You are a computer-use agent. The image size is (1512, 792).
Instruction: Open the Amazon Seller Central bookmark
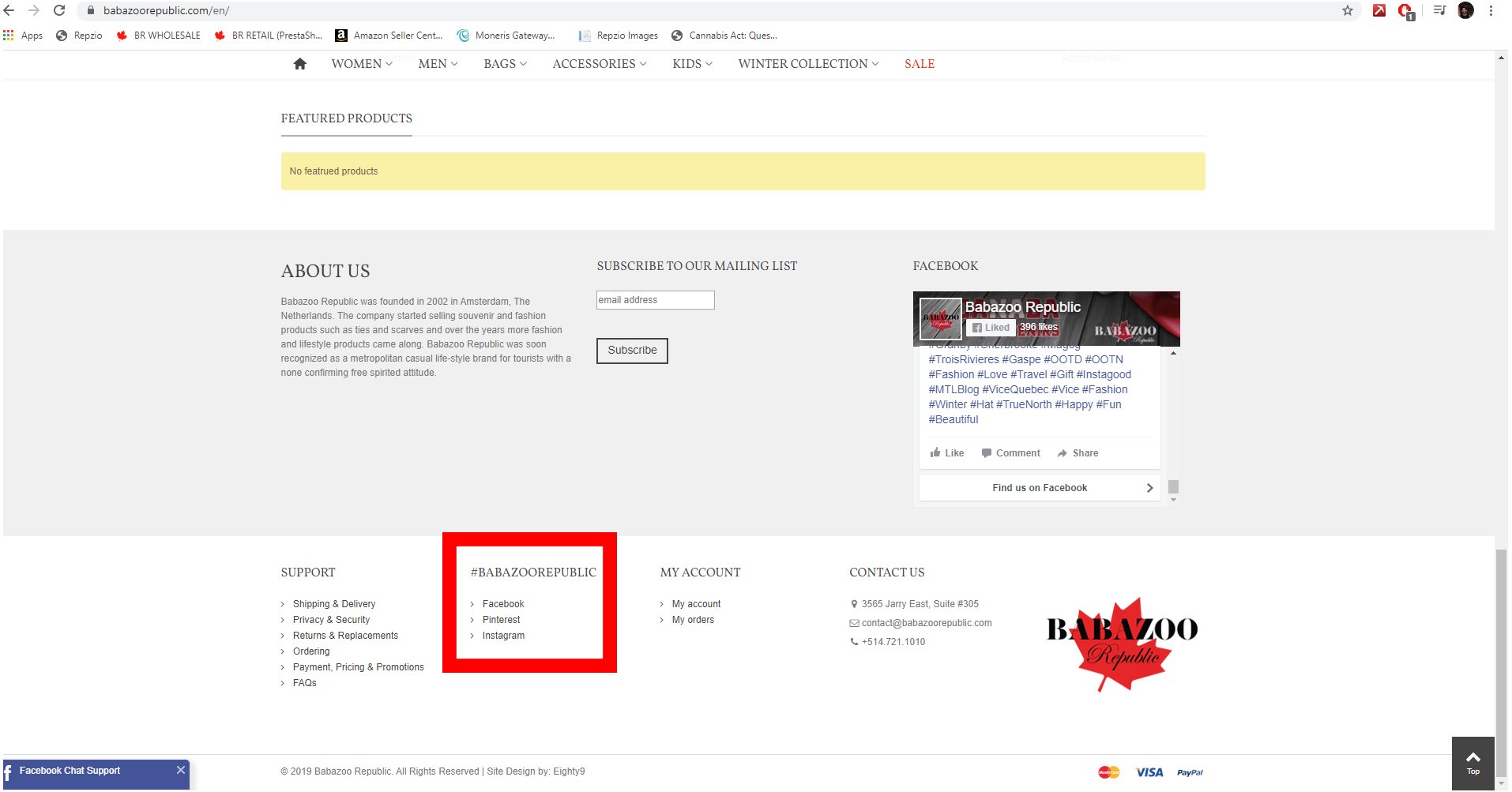click(389, 36)
